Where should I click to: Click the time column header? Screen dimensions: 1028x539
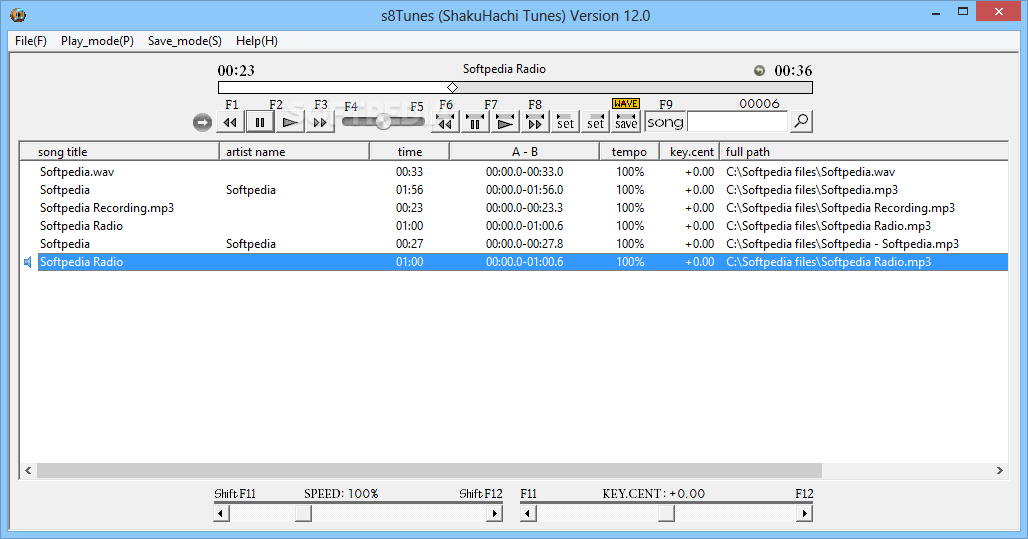coord(410,151)
